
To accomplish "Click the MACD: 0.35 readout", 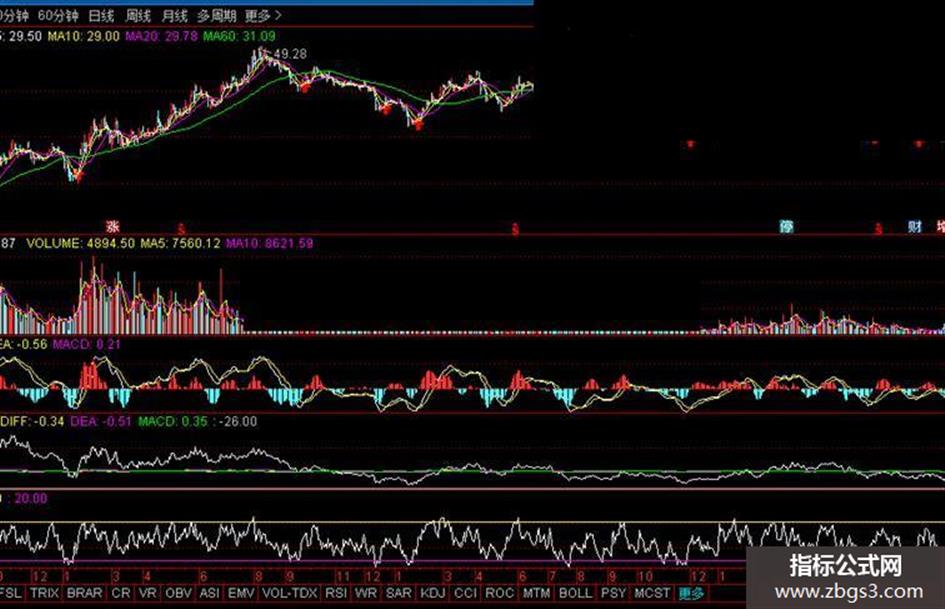I will pyautogui.click(x=173, y=421).
